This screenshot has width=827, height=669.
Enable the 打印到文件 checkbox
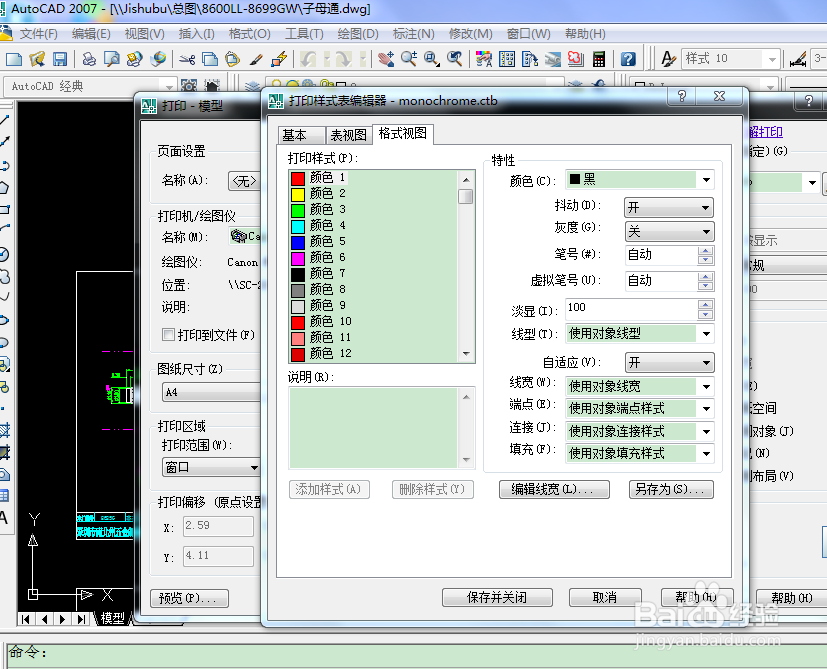coord(168,334)
